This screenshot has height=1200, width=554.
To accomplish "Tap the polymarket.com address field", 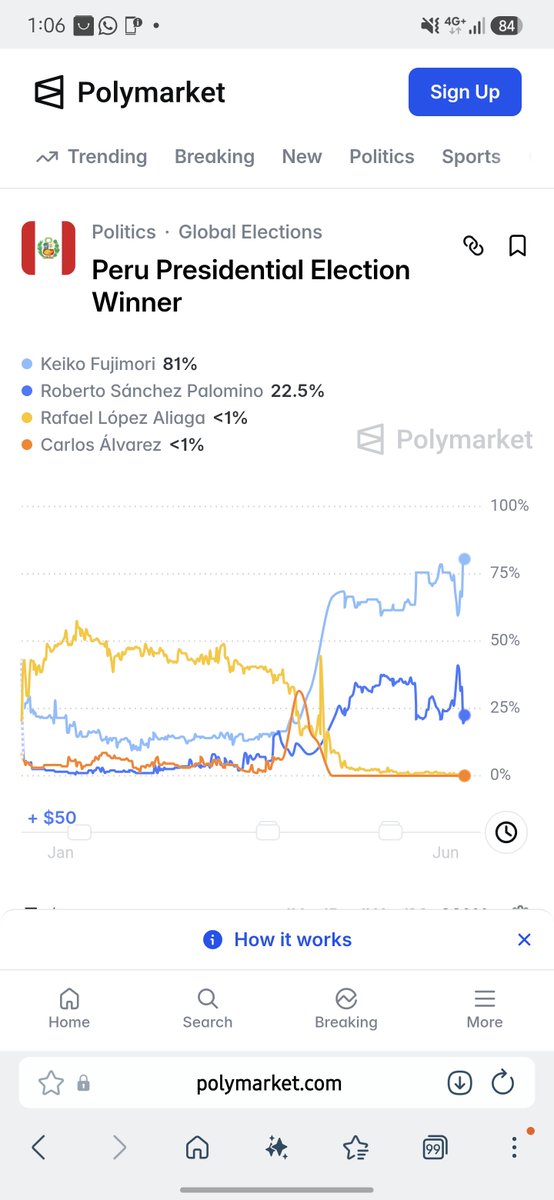I will (267, 1083).
